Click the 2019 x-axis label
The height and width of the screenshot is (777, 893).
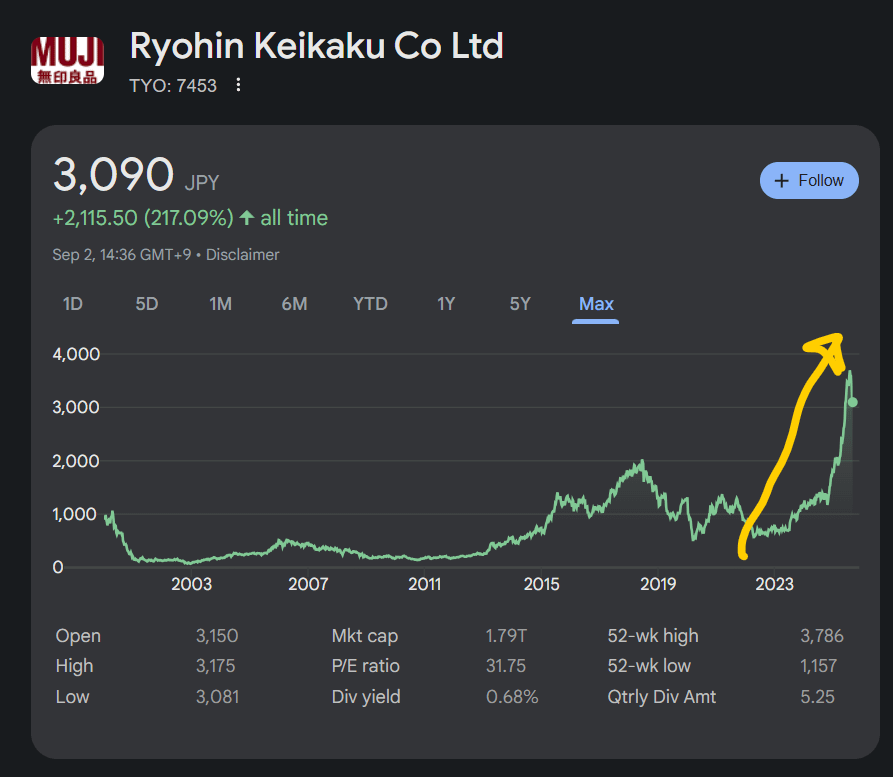click(658, 584)
